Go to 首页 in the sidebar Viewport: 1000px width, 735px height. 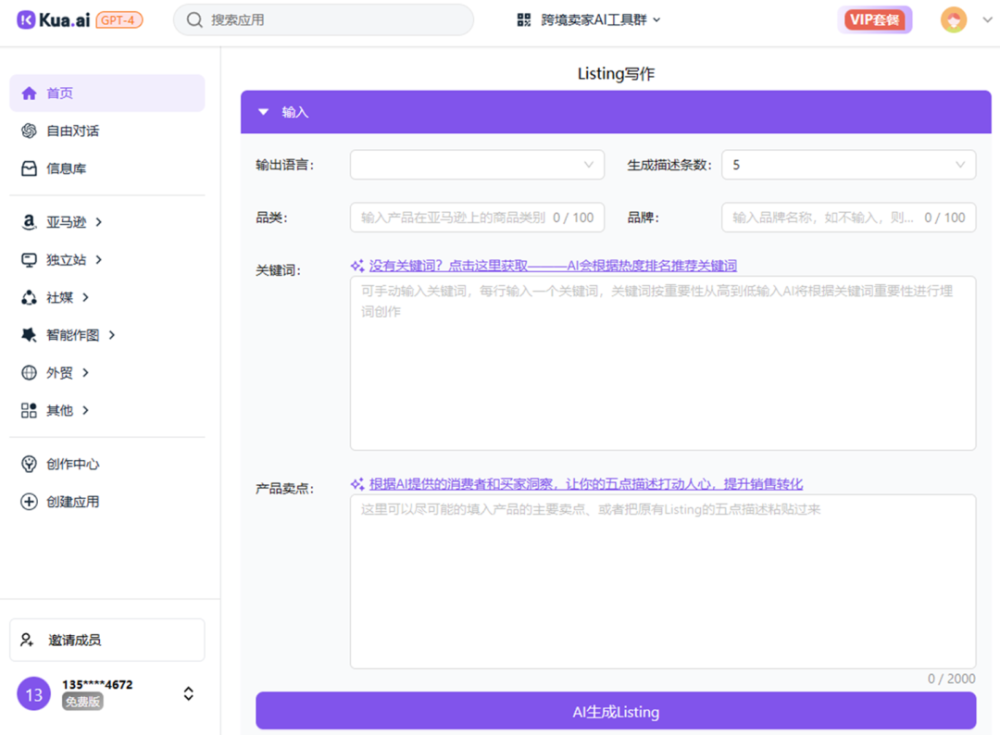pyautogui.click(x=107, y=93)
